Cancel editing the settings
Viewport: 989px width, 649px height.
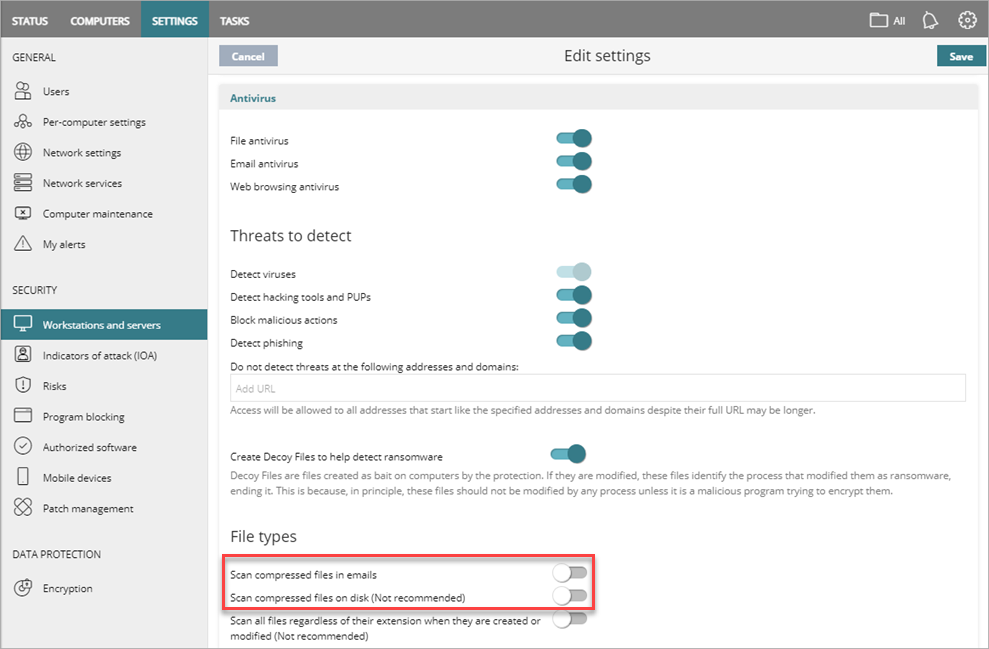tap(247, 56)
